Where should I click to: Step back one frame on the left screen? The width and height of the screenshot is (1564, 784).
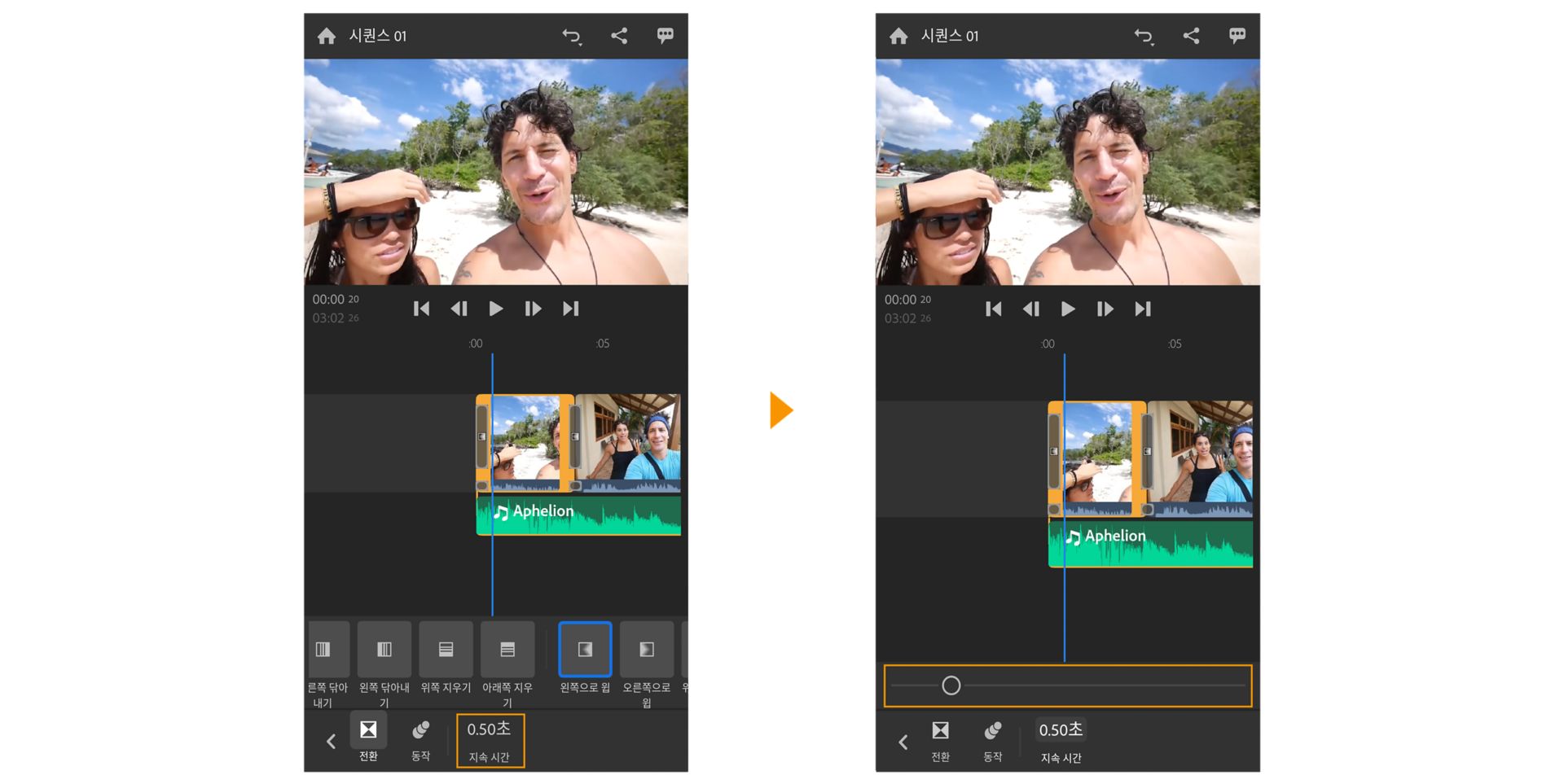coord(459,309)
